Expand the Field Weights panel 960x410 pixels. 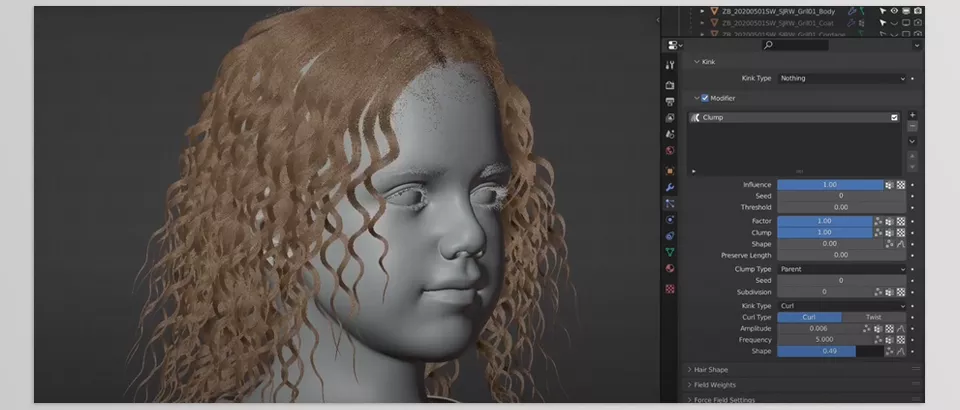pyautogui.click(x=689, y=385)
